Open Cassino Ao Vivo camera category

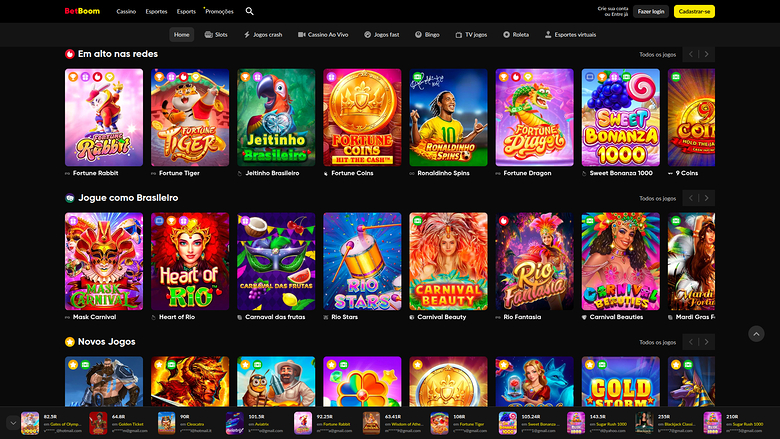pos(323,35)
